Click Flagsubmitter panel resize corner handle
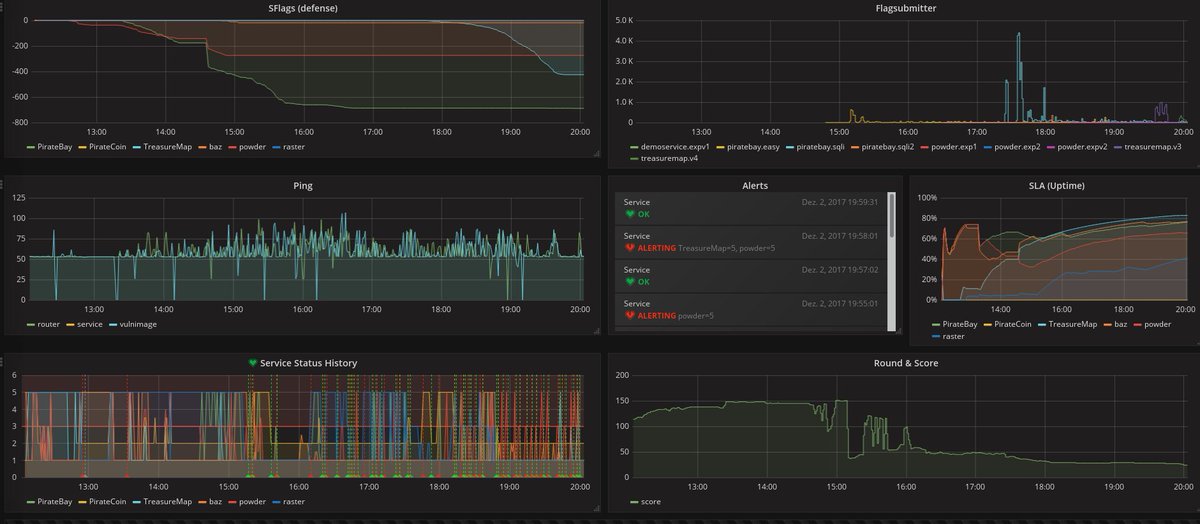Image resolution: width=1200 pixels, height=524 pixels. point(1195,165)
